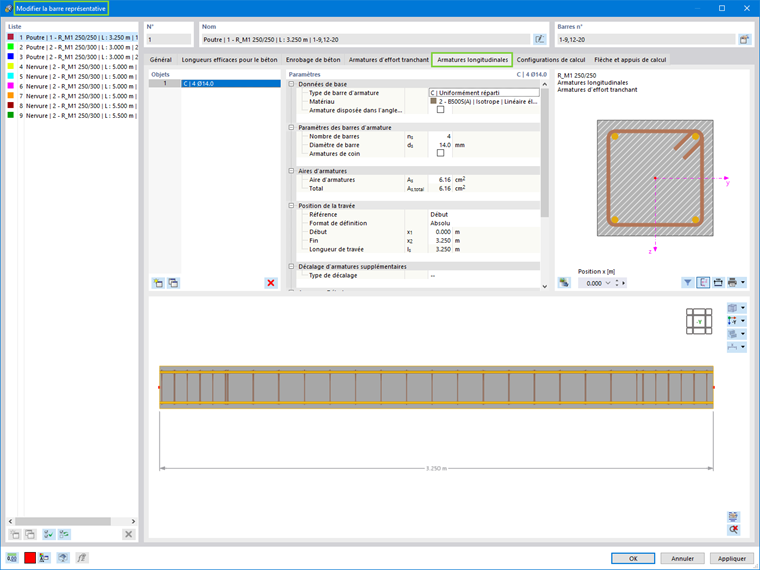The width and height of the screenshot is (760, 570).
Task: Click the Position x stepper arrows
Action: click(617, 283)
